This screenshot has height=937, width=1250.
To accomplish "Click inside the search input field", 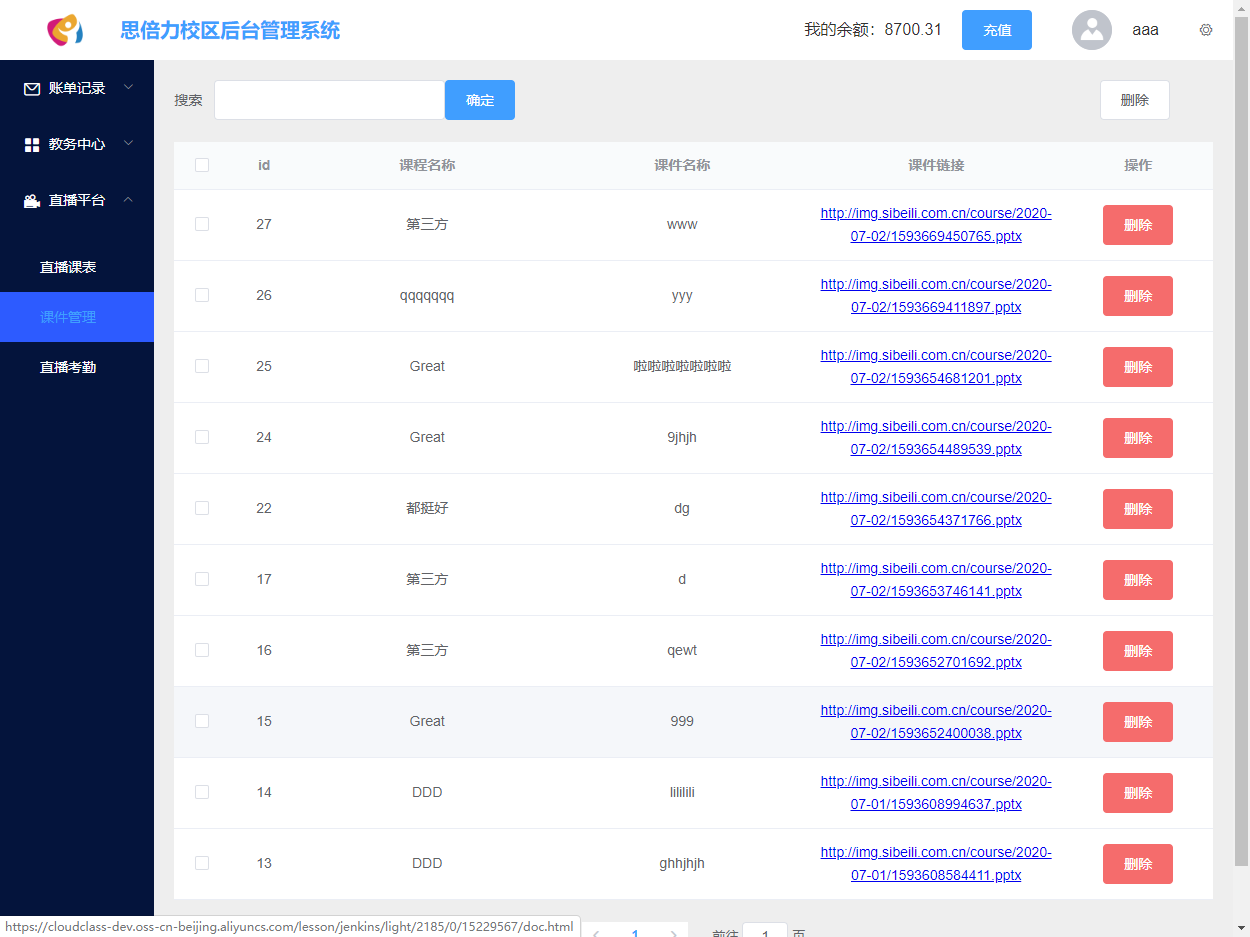I will (x=330, y=100).
